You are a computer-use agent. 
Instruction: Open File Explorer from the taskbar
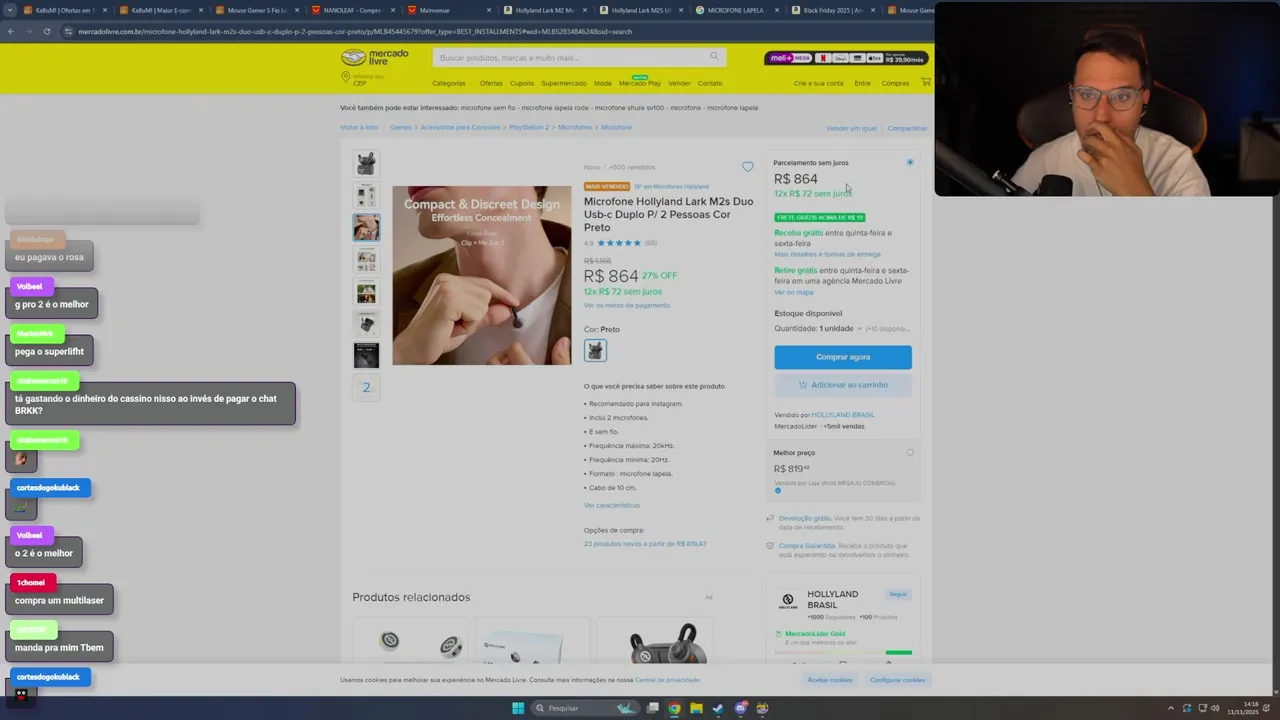coord(696,708)
